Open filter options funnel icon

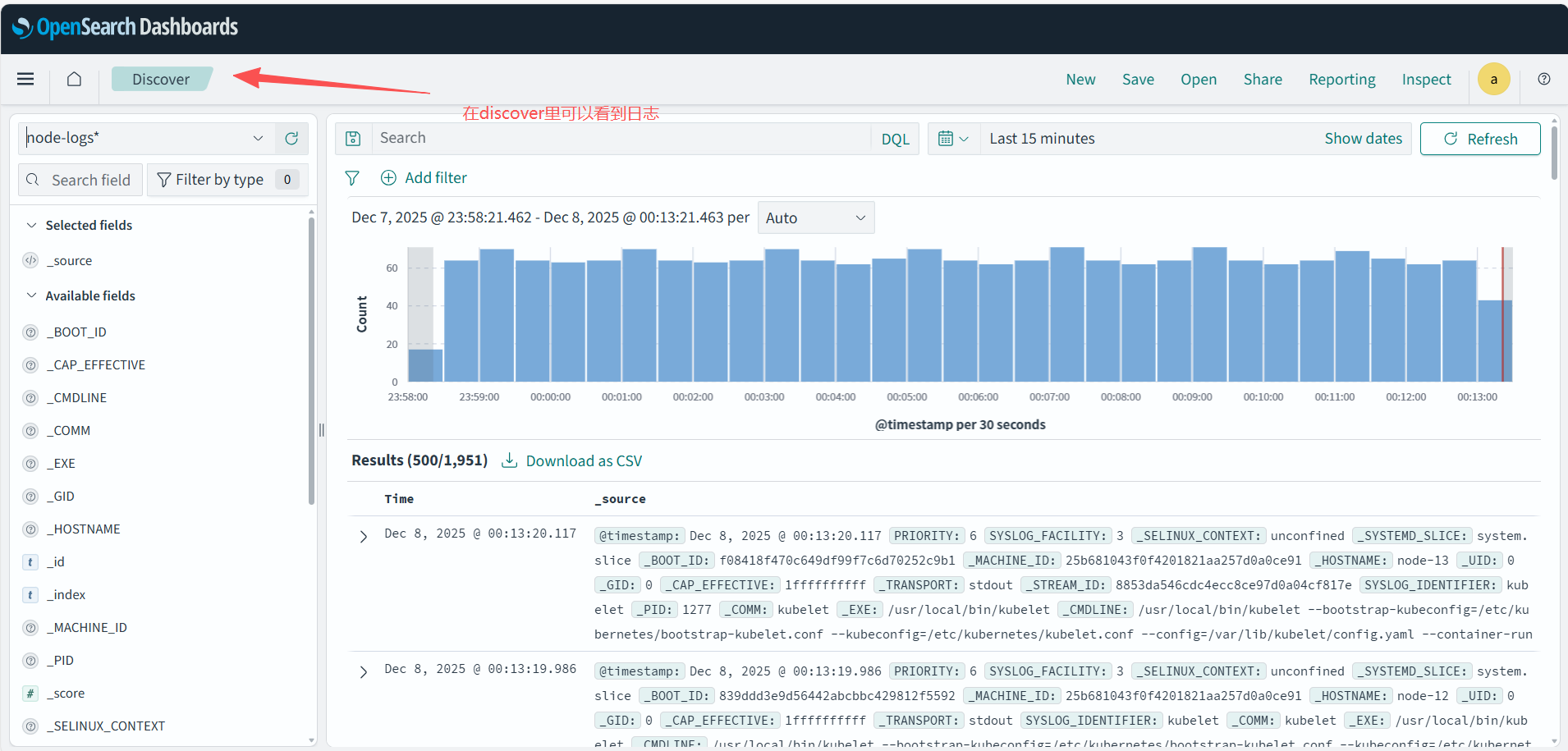[352, 178]
